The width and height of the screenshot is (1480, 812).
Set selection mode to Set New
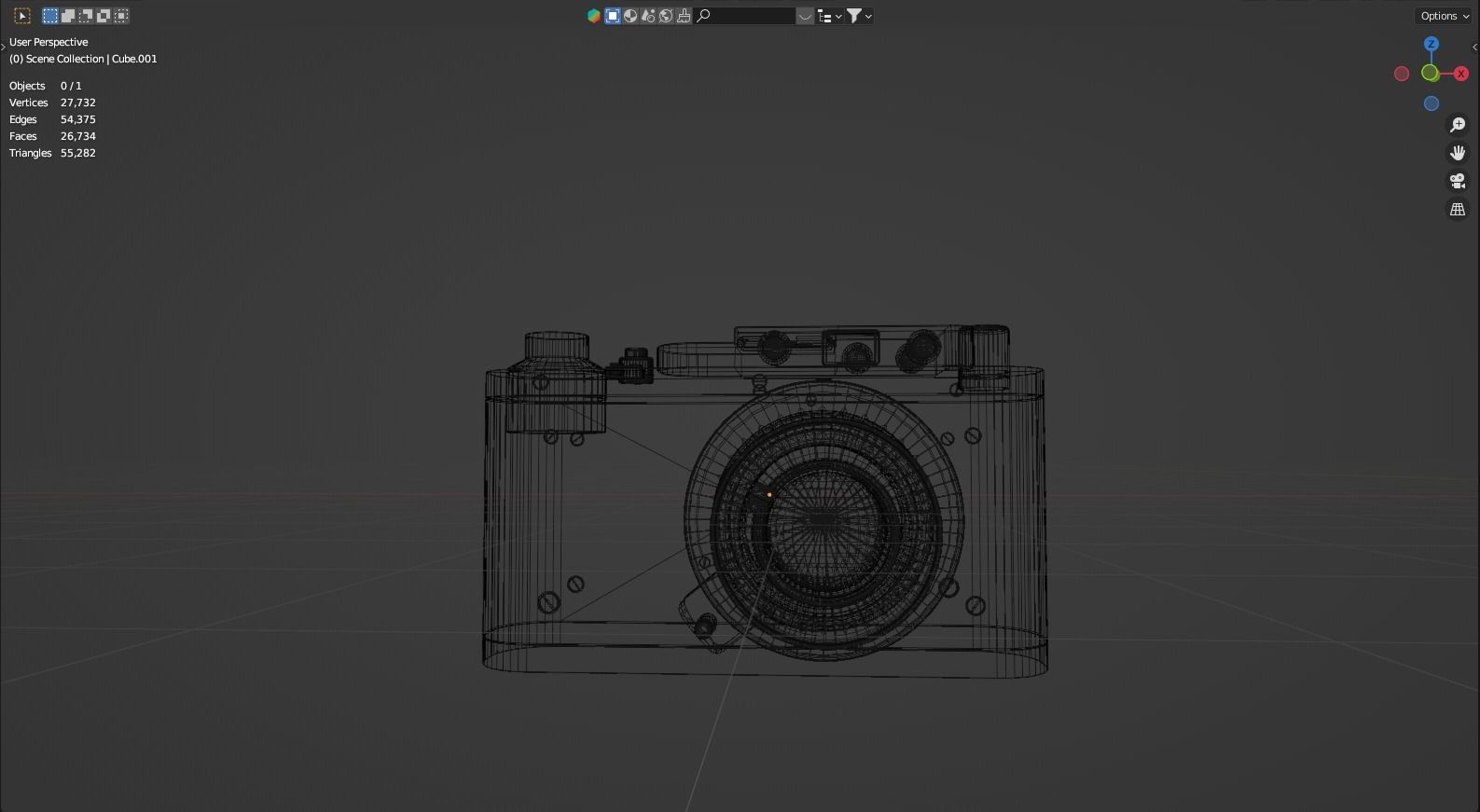pyautogui.click(x=50, y=16)
